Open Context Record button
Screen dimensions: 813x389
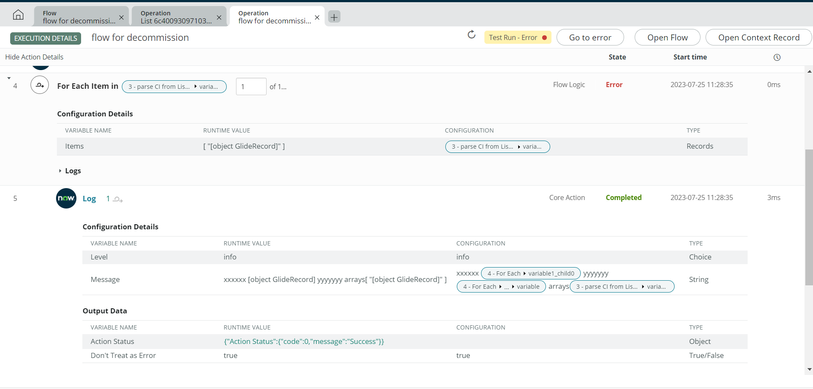pos(759,37)
